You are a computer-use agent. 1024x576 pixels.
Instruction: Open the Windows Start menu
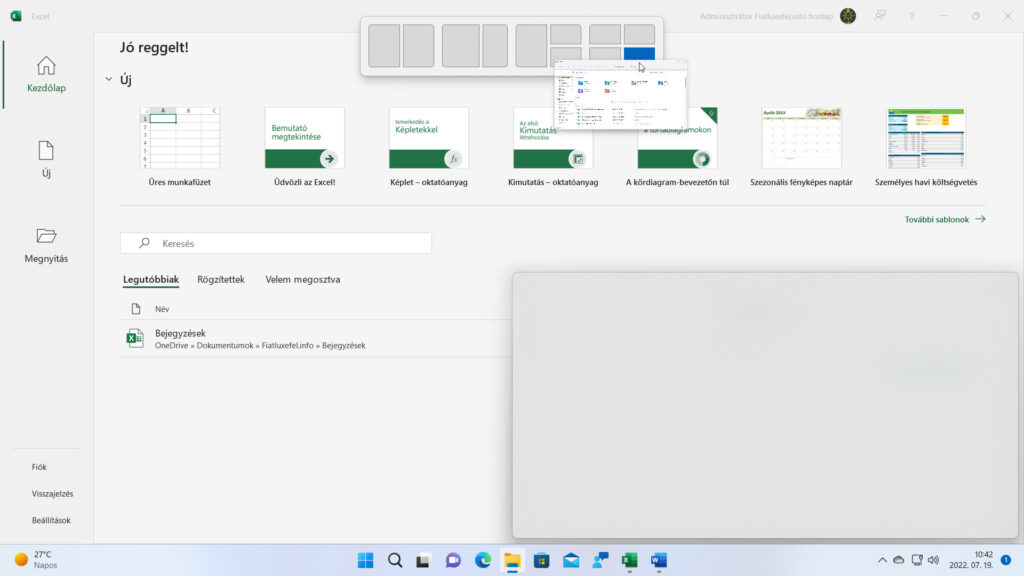click(365, 560)
